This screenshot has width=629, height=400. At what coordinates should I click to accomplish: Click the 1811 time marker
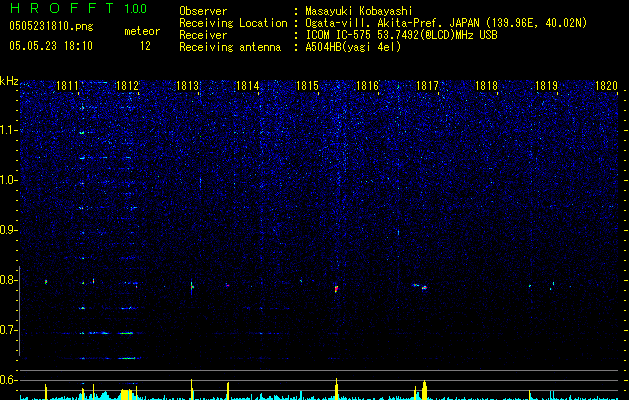[x=67, y=85]
